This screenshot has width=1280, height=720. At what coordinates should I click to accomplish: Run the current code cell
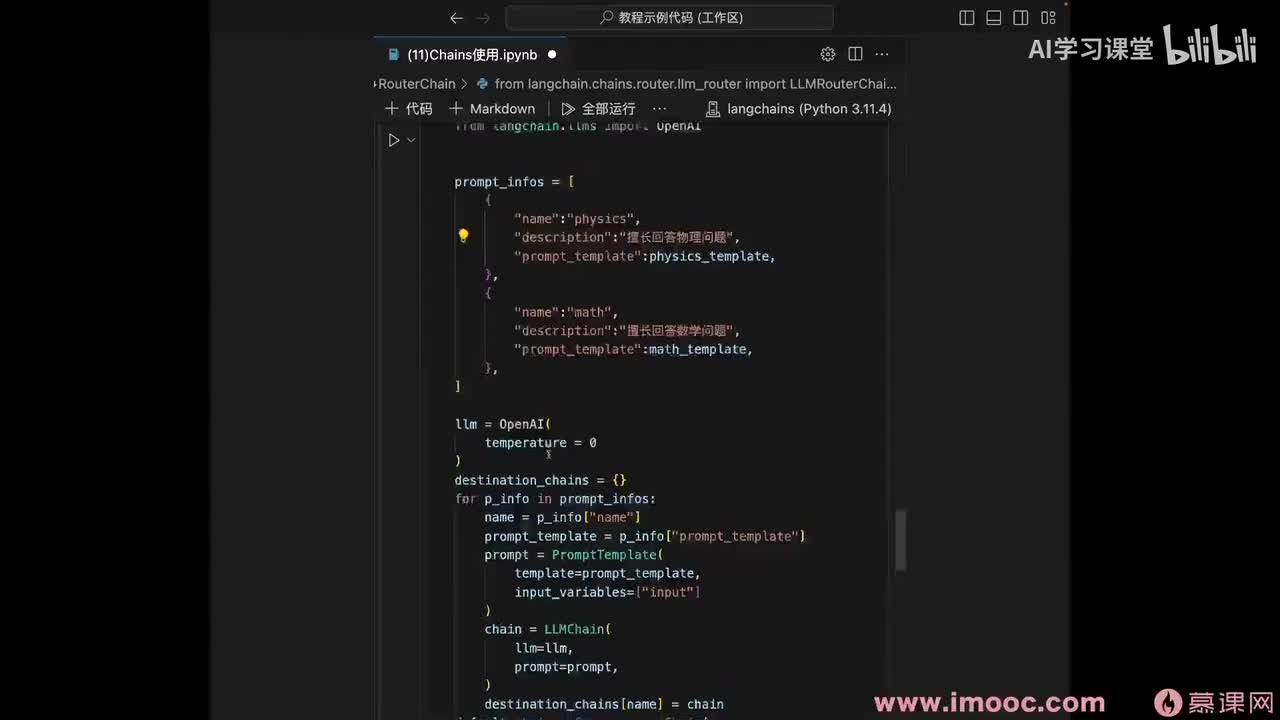pos(394,140)
